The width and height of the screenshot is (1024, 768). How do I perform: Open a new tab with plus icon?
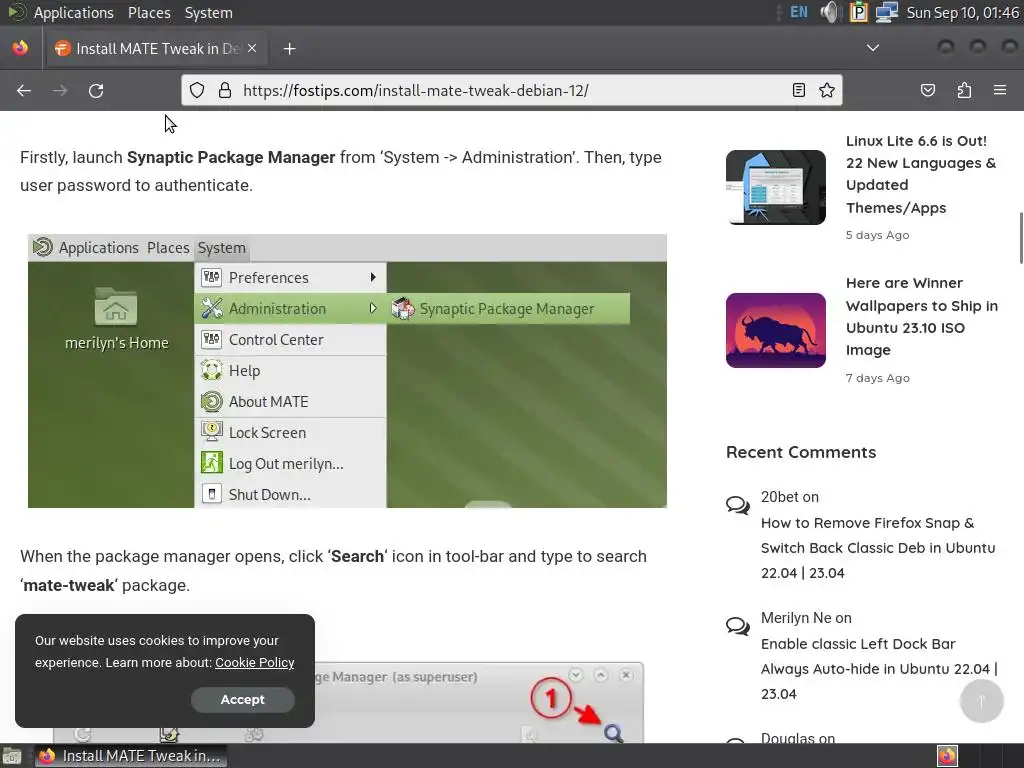(289, 49)
